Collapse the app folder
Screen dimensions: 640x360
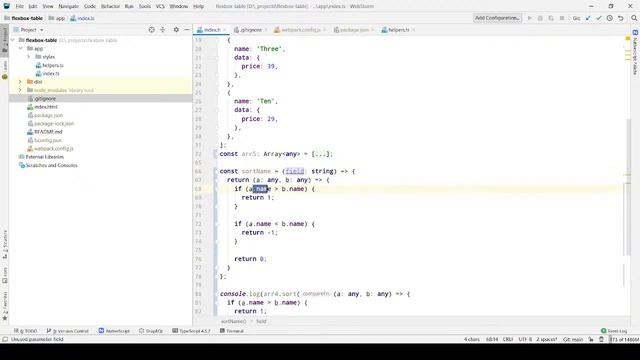[x=20, y=49]
